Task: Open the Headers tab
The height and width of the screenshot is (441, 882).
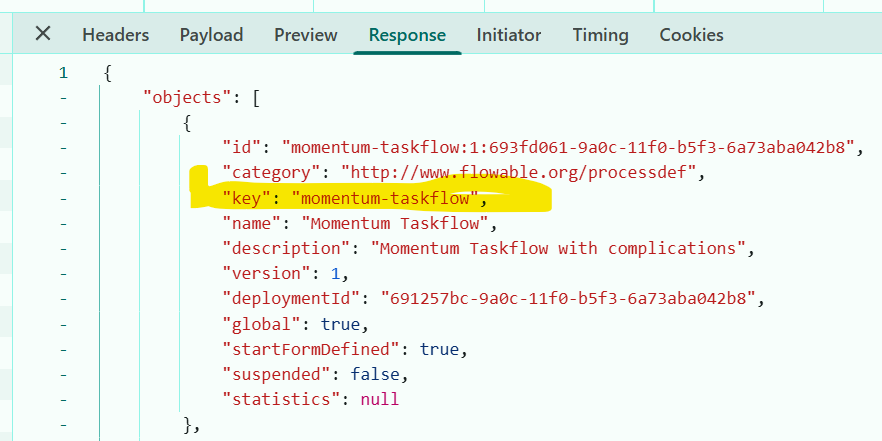Action: click(115, 35)
